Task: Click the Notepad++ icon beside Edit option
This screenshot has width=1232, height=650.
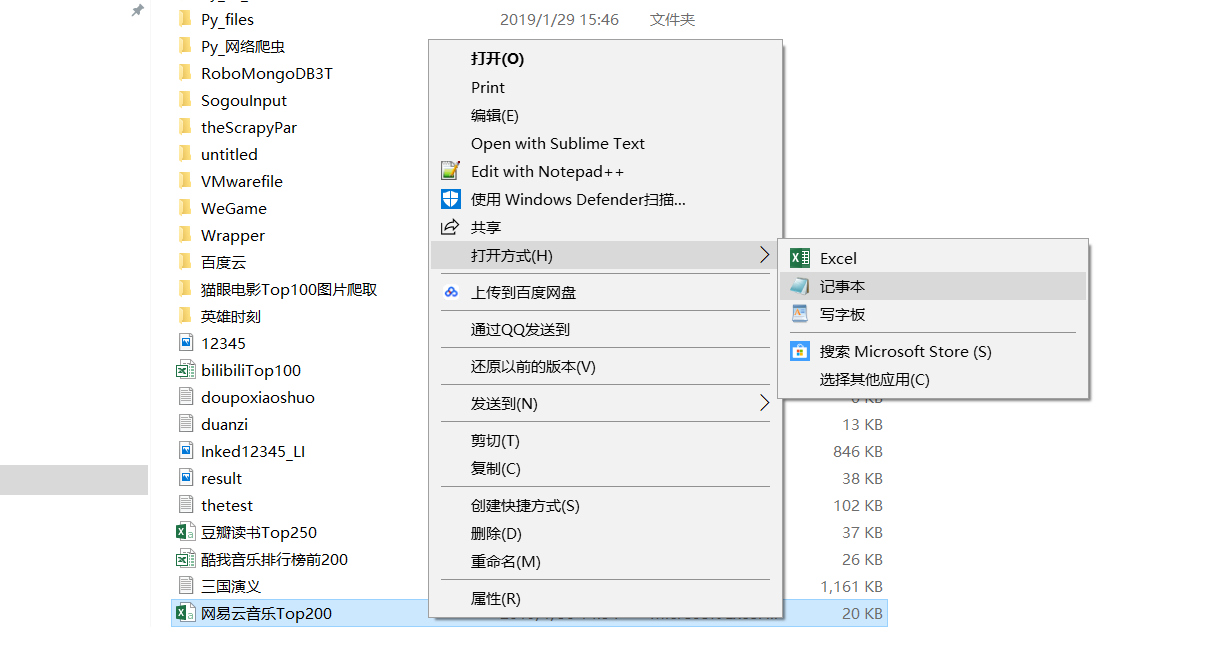Action: 450,171
